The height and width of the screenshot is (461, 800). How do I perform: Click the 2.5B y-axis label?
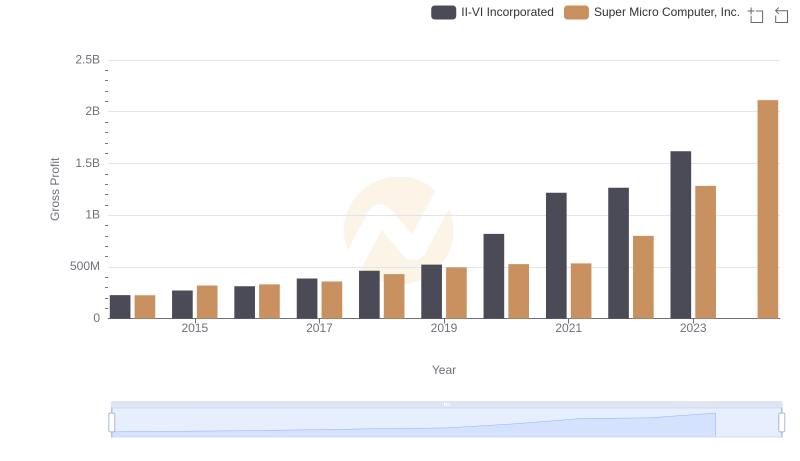pos(88,60)
